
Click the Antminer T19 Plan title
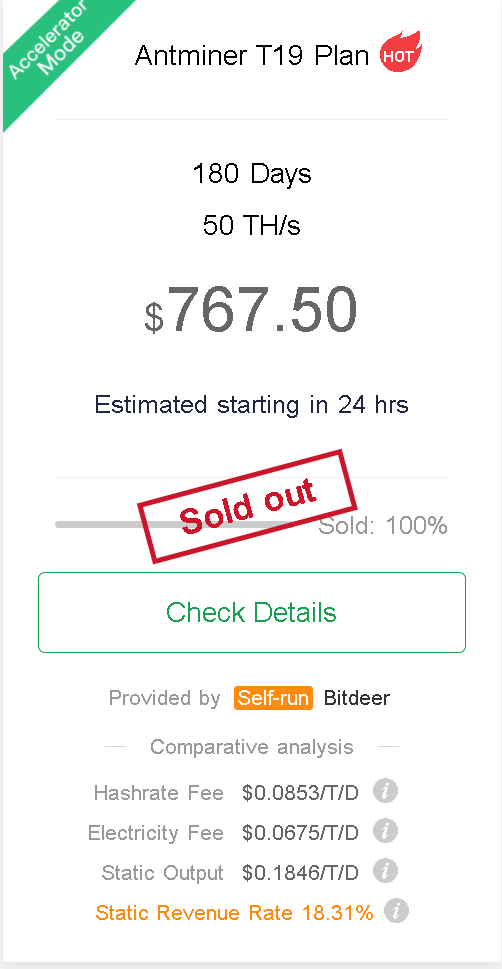[x=252, y=56]
